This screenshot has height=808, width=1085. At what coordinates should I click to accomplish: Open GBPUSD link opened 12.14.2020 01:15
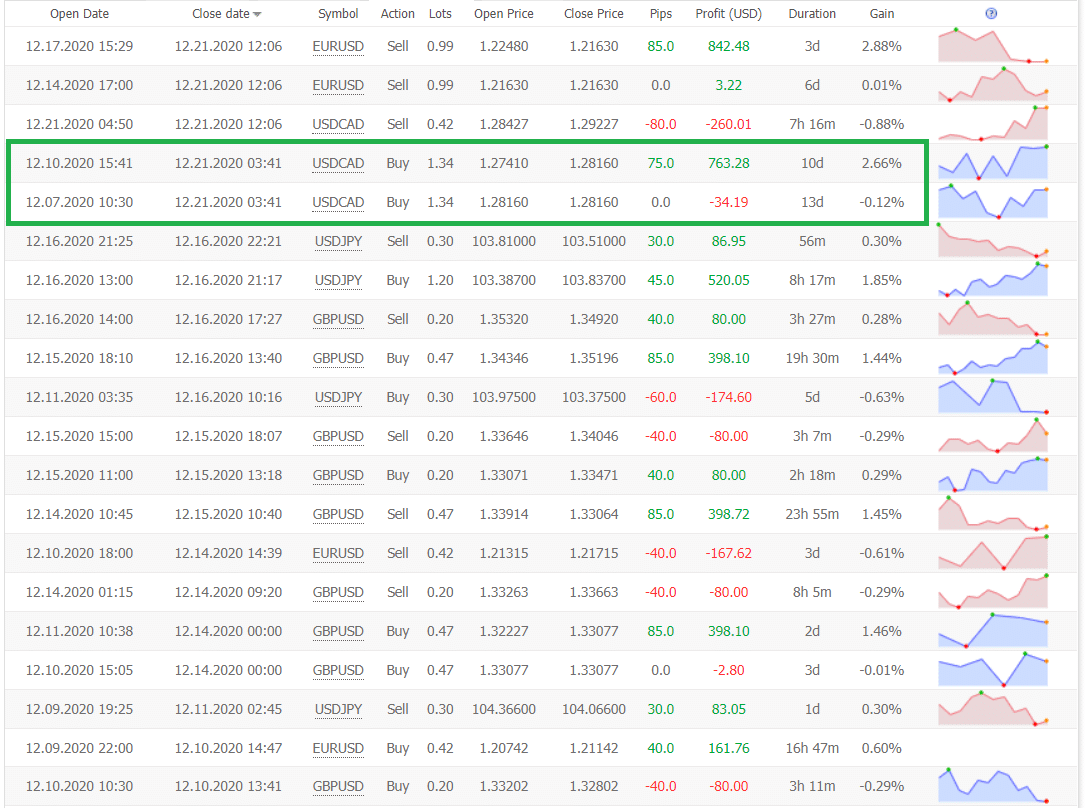[x=338, y=592]
